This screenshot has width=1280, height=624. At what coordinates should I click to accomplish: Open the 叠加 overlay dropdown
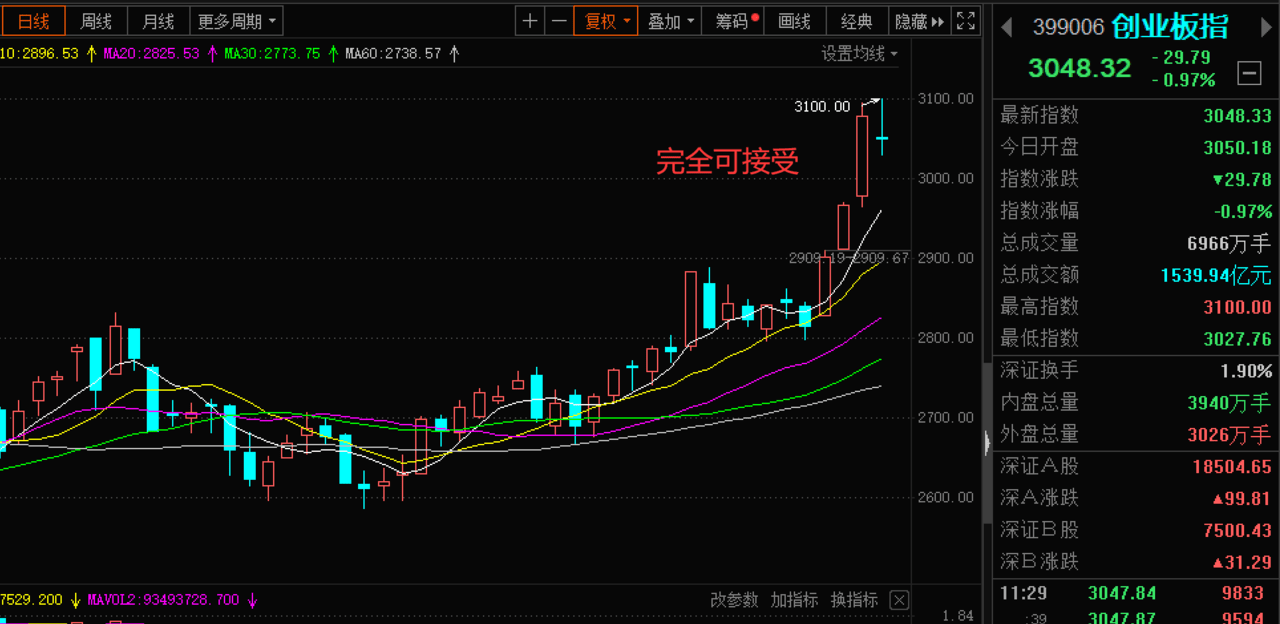tap(669, 20)
